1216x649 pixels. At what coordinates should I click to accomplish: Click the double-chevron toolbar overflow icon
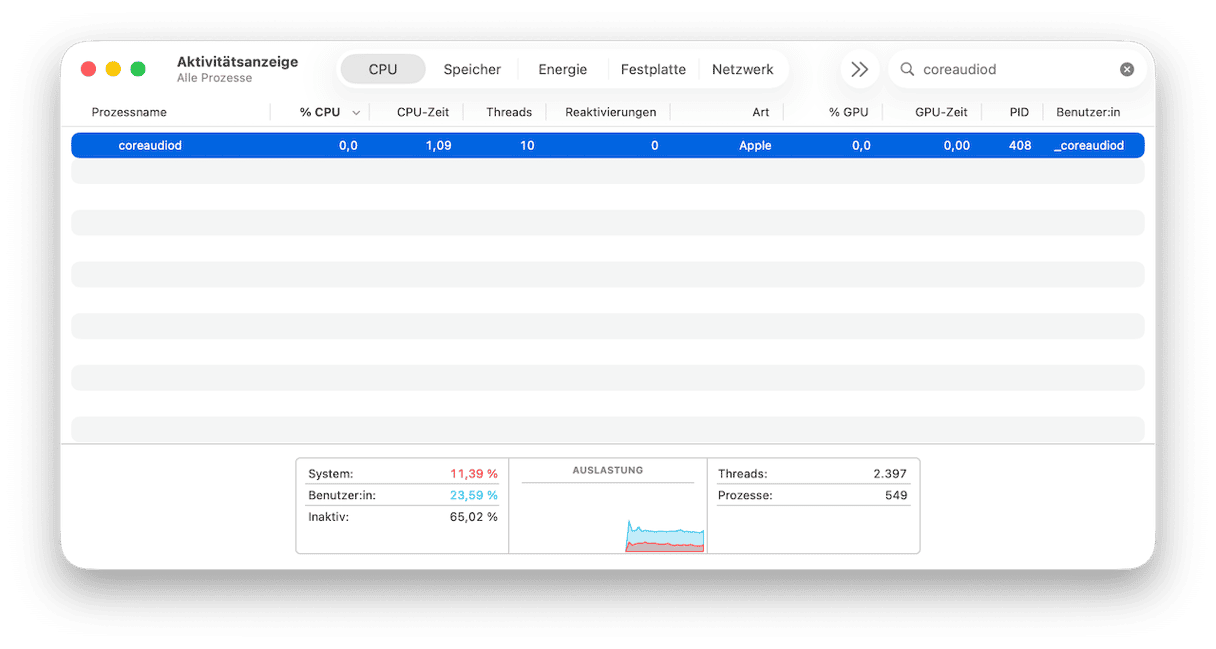click(x=859, y=69)
